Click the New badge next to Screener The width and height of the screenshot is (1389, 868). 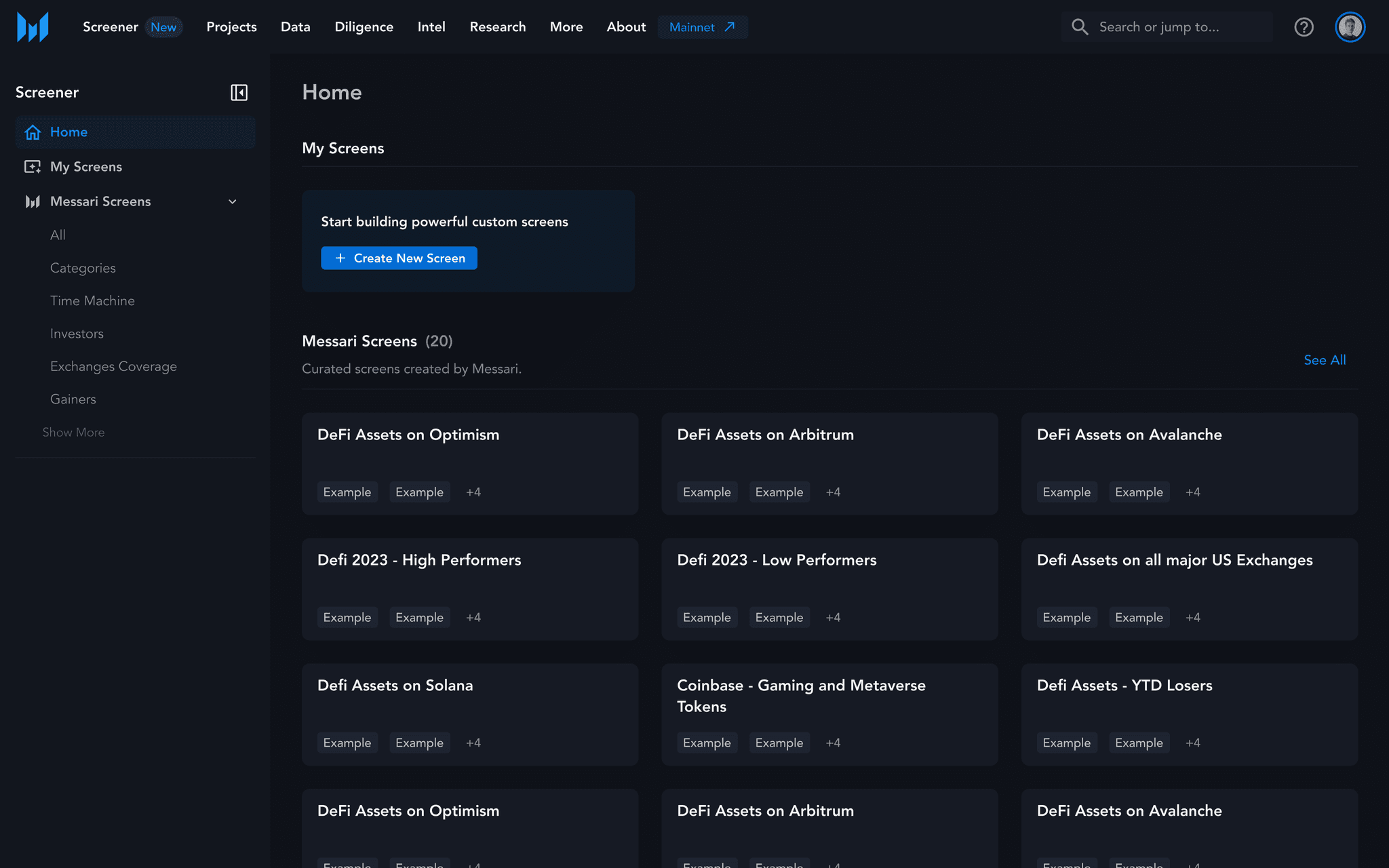coord(163,27)
